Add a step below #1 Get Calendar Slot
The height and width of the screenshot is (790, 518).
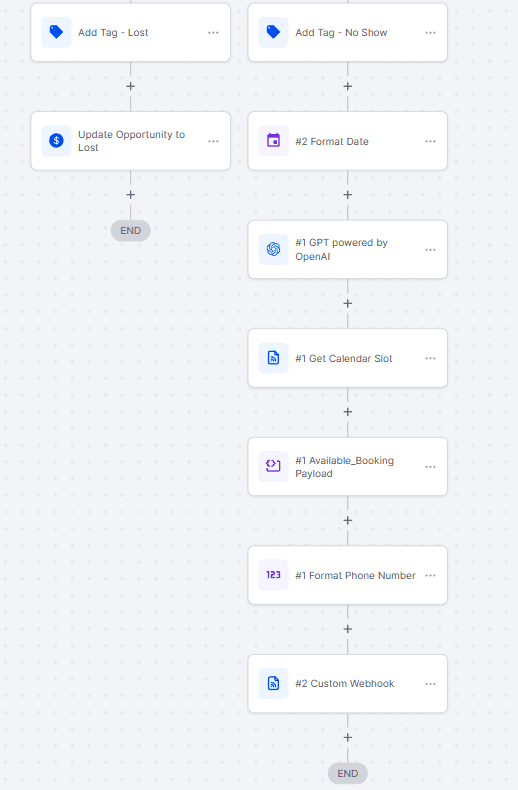(348, 412)
